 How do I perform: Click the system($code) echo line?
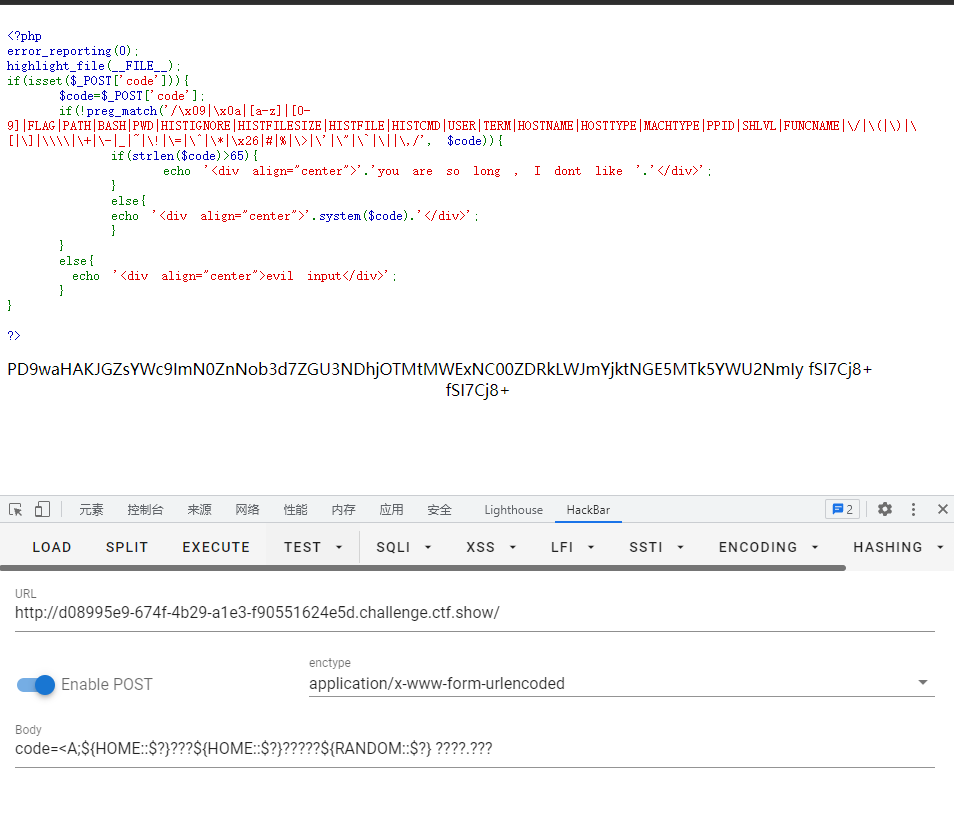point(294,216)
